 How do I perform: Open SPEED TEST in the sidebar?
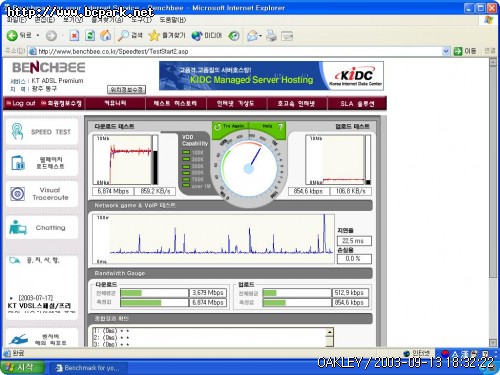tap(42, 131)
